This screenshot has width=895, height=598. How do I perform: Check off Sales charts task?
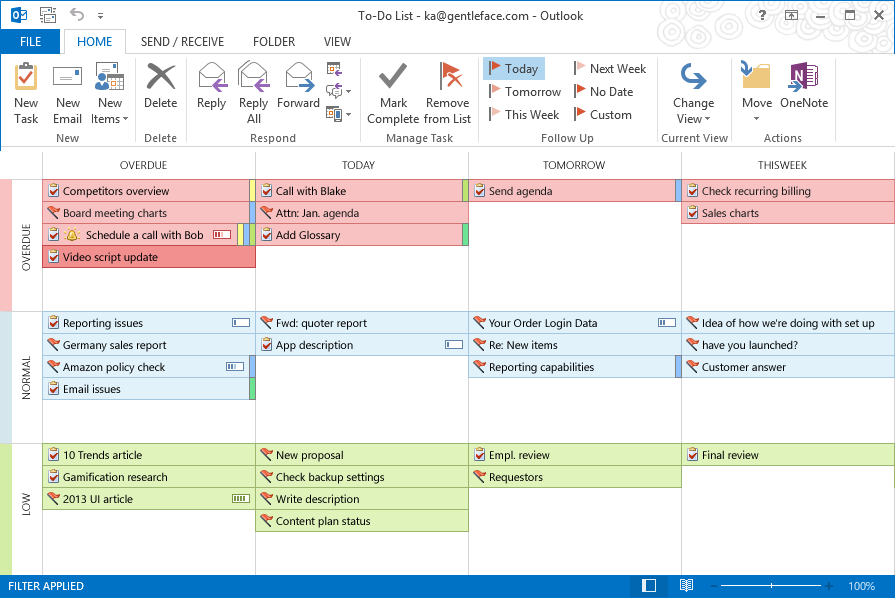pos(692,213)
